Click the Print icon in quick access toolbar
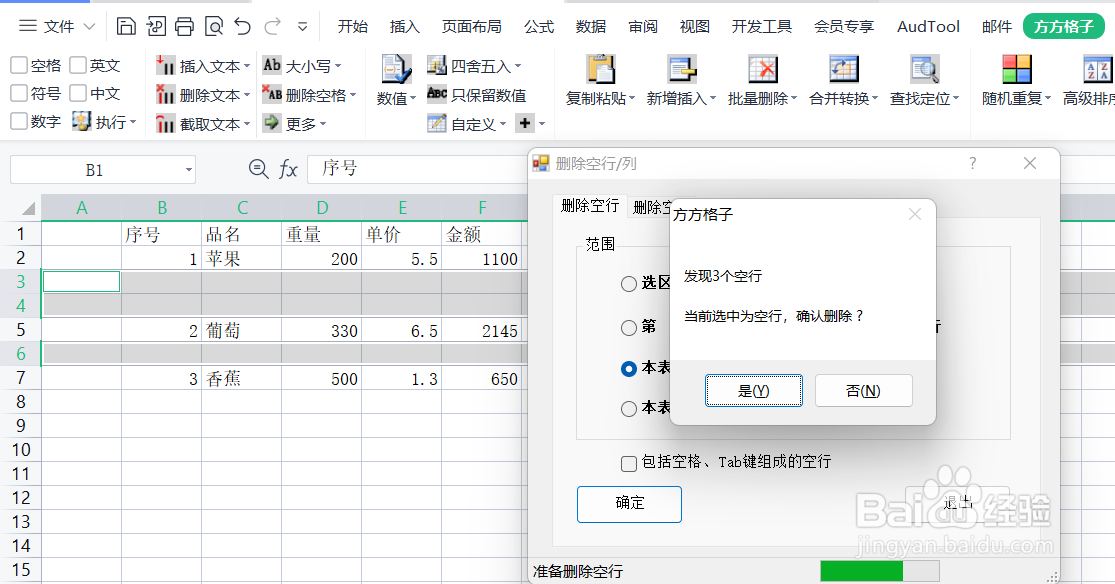The height and width of the screenshot is (584, 1115). pos(184,26)
